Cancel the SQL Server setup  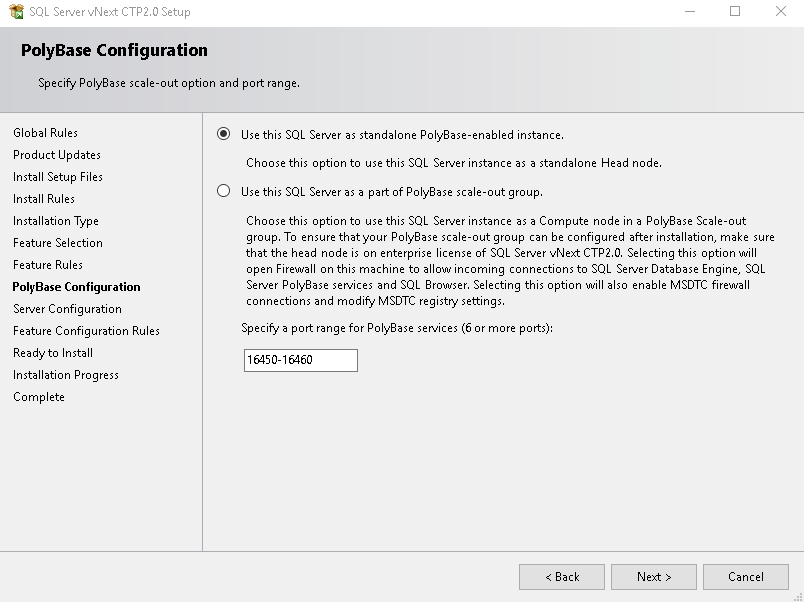pyautogui.click(x=745, y=577)
